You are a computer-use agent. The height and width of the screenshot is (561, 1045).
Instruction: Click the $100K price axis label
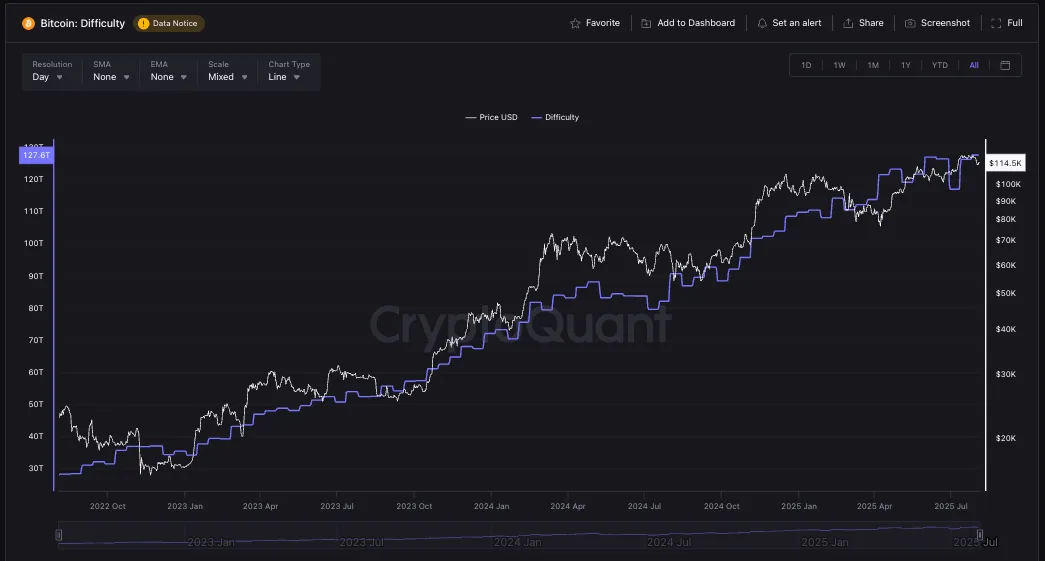click(x=1008, y=184)
